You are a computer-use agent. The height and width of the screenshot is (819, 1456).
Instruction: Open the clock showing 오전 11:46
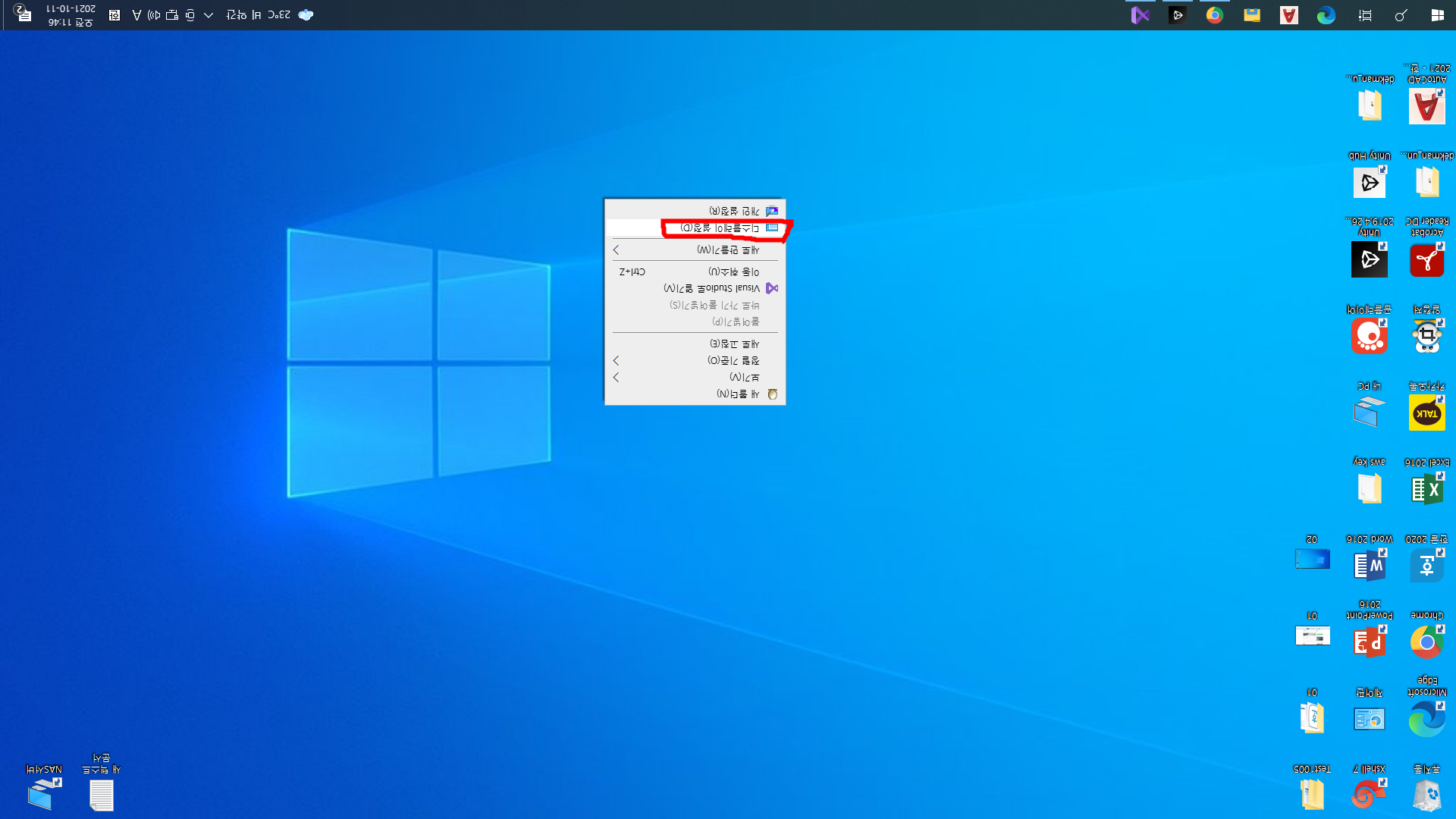pyautogui.click(x=71, y=15)
